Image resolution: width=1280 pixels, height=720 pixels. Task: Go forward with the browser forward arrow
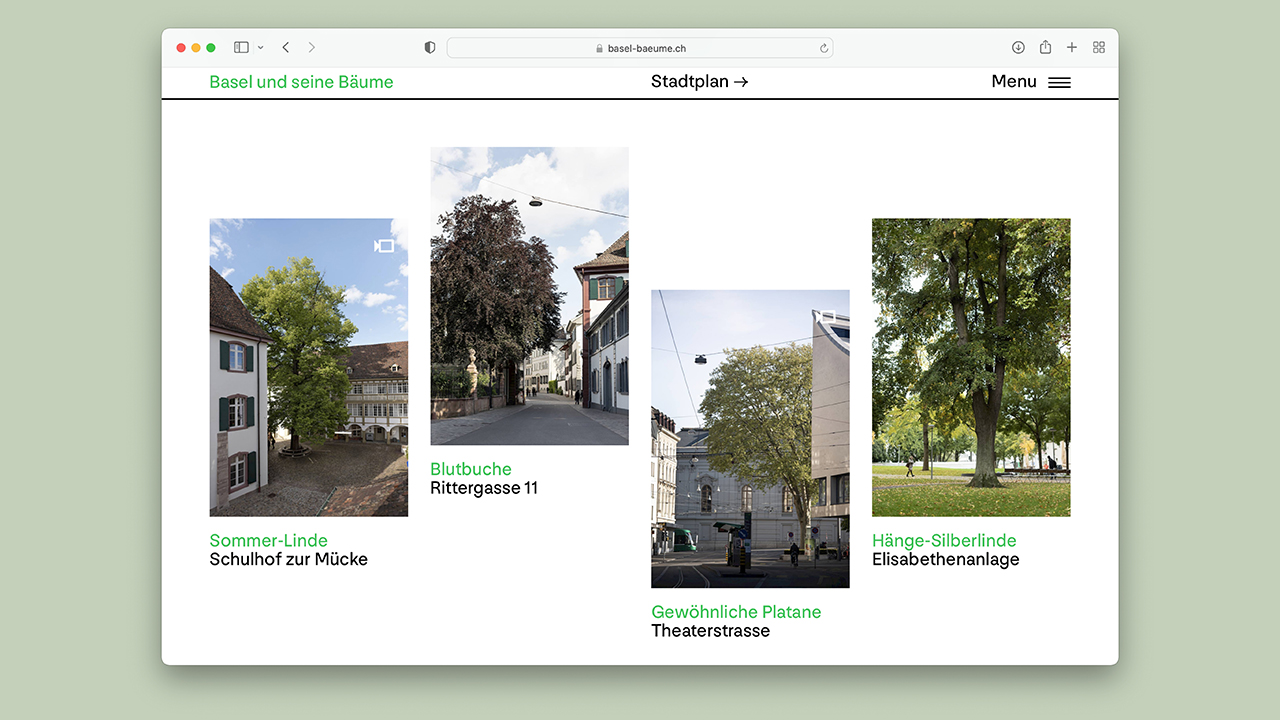[x=312, y=47]
